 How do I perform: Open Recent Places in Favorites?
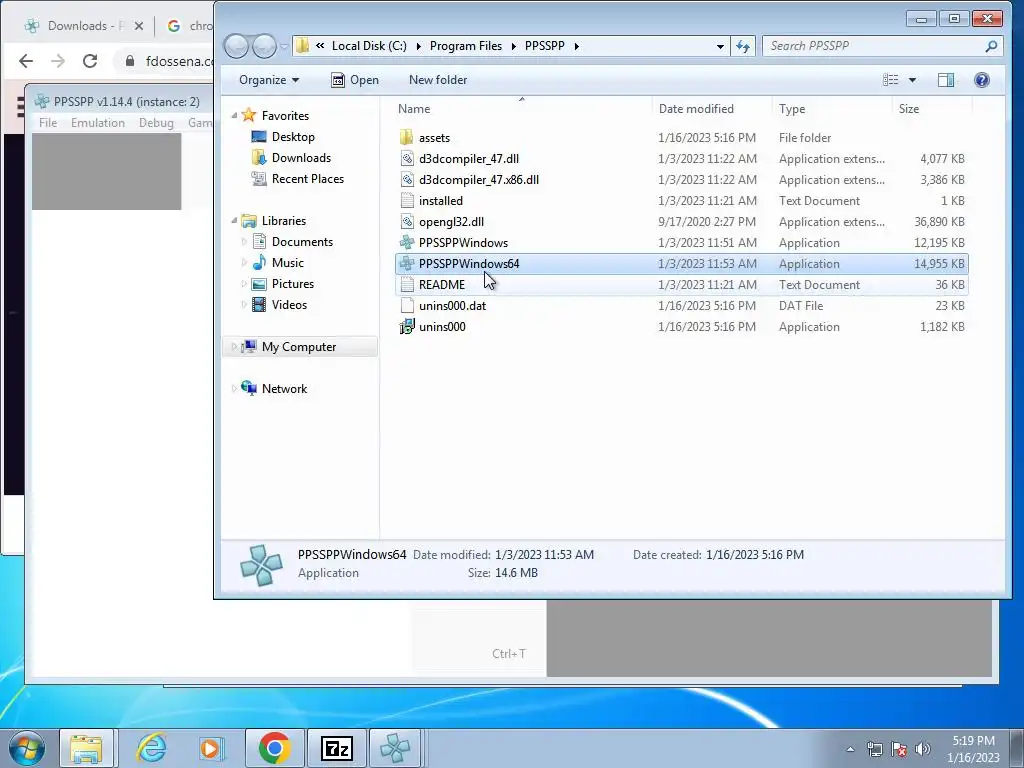(x=308, y=178)
